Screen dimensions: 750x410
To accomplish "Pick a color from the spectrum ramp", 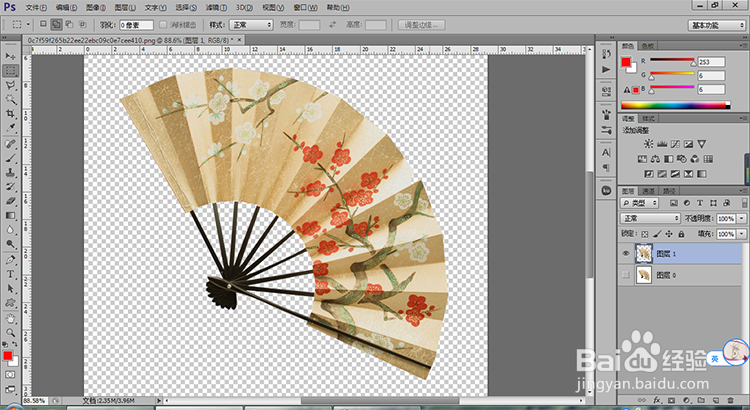I will (x=675, y=105).
